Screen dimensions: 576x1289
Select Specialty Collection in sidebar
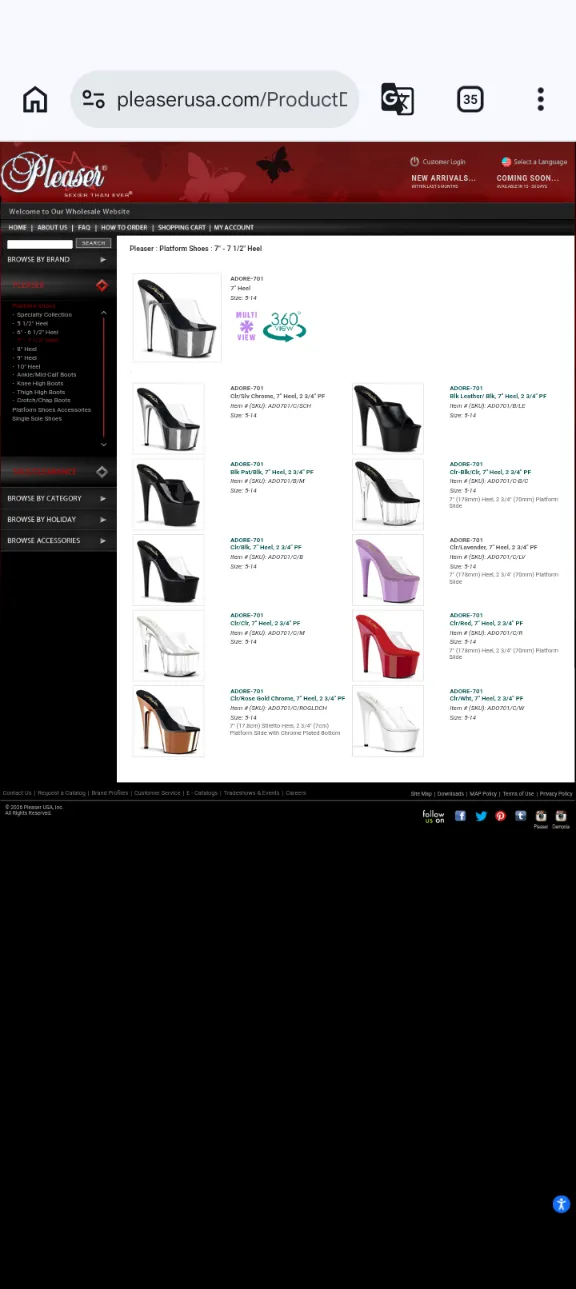[x=44, y=315]
